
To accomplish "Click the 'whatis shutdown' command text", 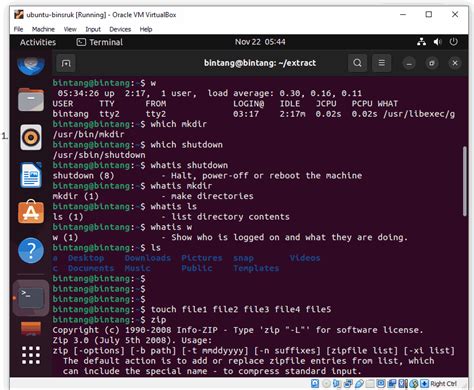I will tap(189, 165).
